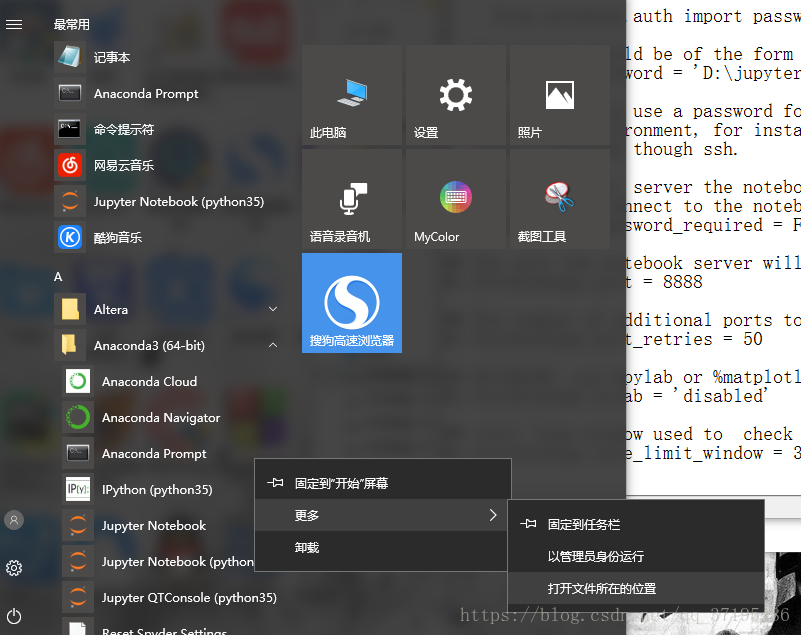Open KuGou Music (酷狗音乐) icon
Viewport: 801px width, 635px height.
click(x=69, y=237)
